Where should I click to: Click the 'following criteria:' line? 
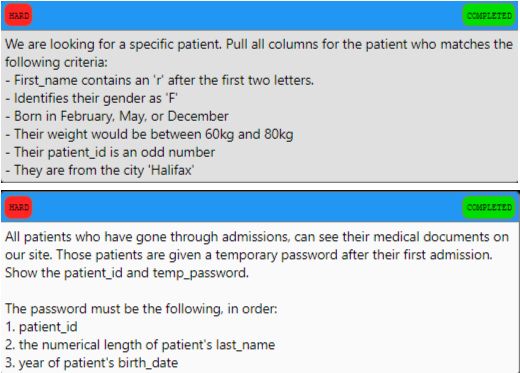pos(56,62)
